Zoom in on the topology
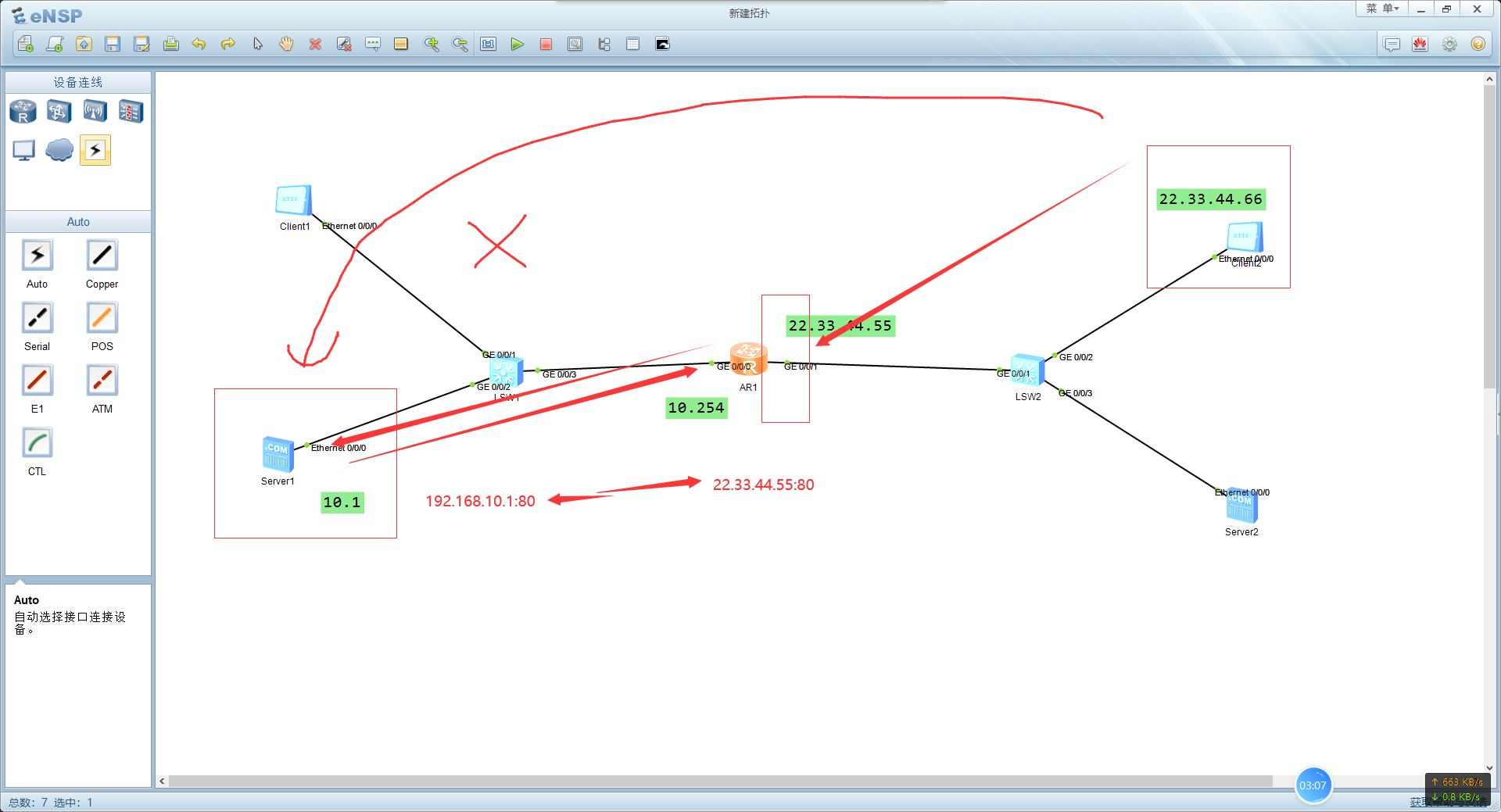The width and height of the screenshot is (1501, 812). [431, 44]
